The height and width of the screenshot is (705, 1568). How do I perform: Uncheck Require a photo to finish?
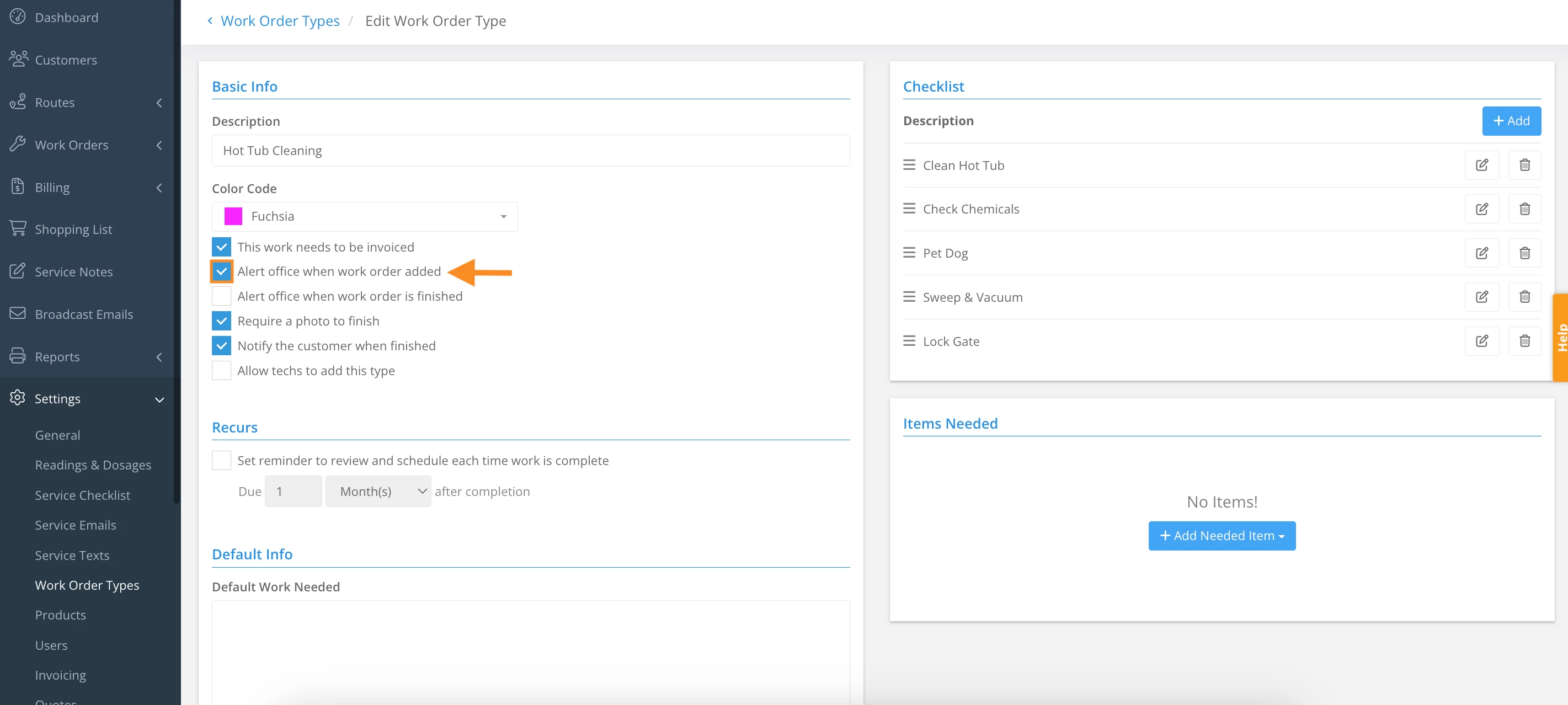(x=222, y=321)
